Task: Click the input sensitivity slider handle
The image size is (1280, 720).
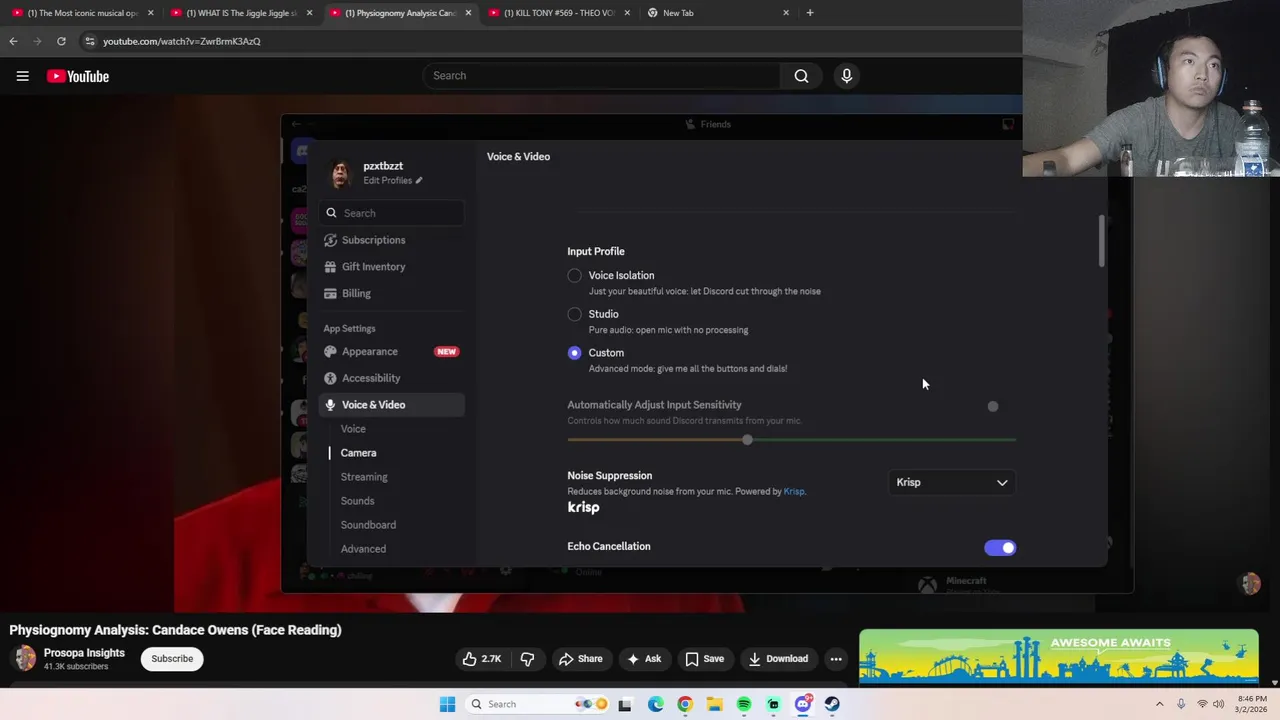Action: (747, 440)
